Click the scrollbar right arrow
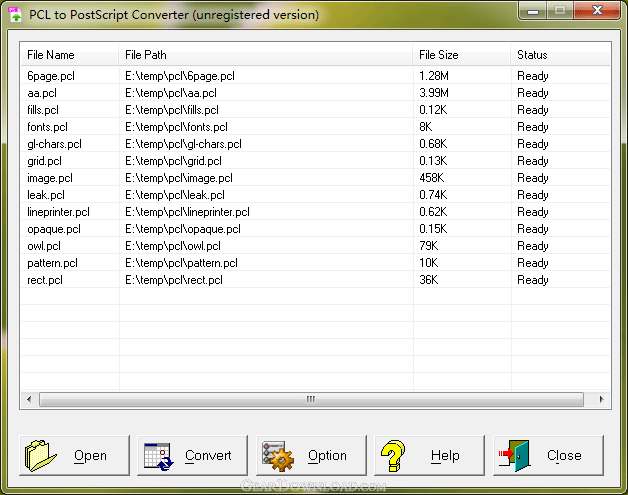The height and width of the screenshot is (495, 628). (601, 399)
